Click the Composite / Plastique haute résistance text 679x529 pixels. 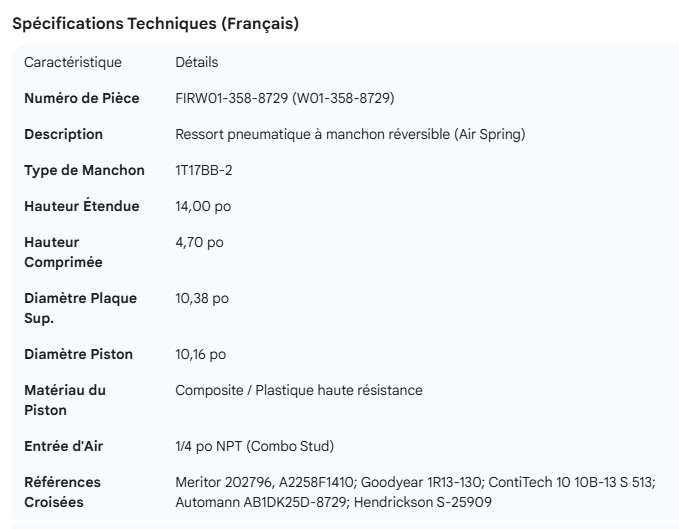tap(299, 390)
